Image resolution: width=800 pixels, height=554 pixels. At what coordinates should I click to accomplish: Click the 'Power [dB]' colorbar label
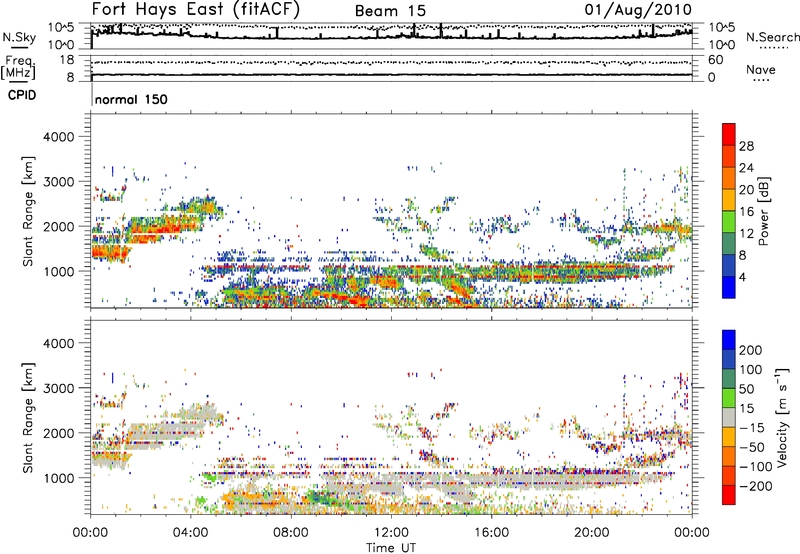pos(763,211)
